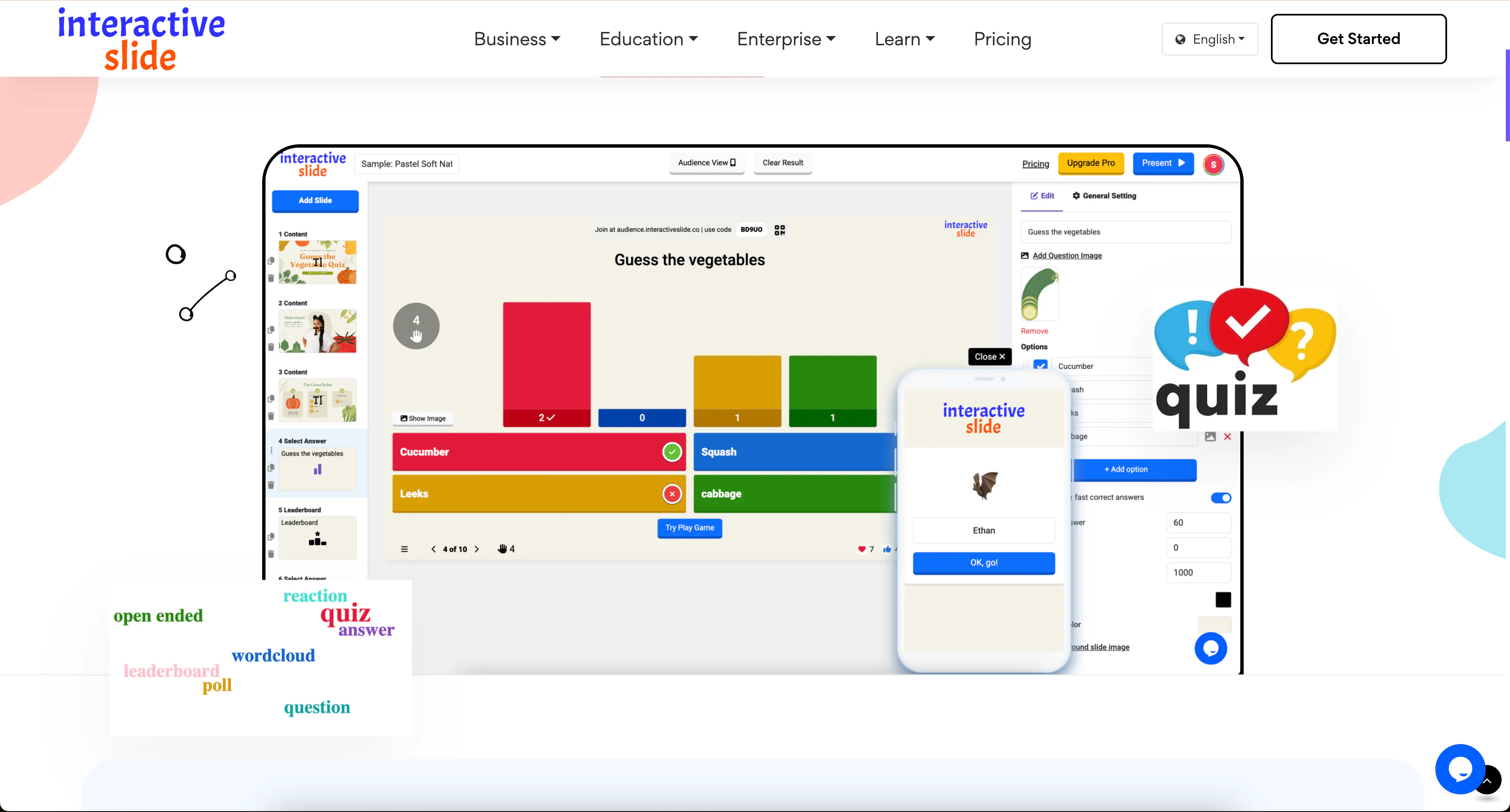Screen dimensions: 1510x812
Task: Edit the presentation title field Sample: Pastel Soft Nat
Action: (x=407, y=164)
